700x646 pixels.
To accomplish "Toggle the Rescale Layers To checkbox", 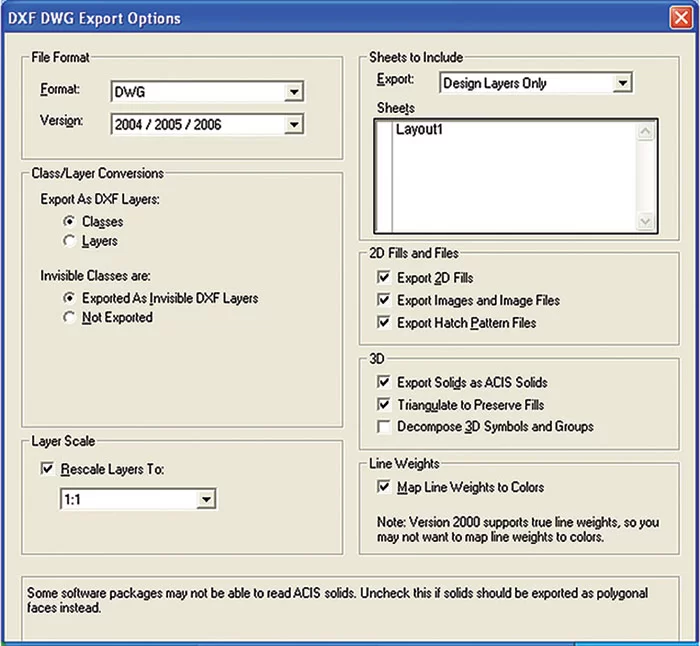I will pos(47,470).
